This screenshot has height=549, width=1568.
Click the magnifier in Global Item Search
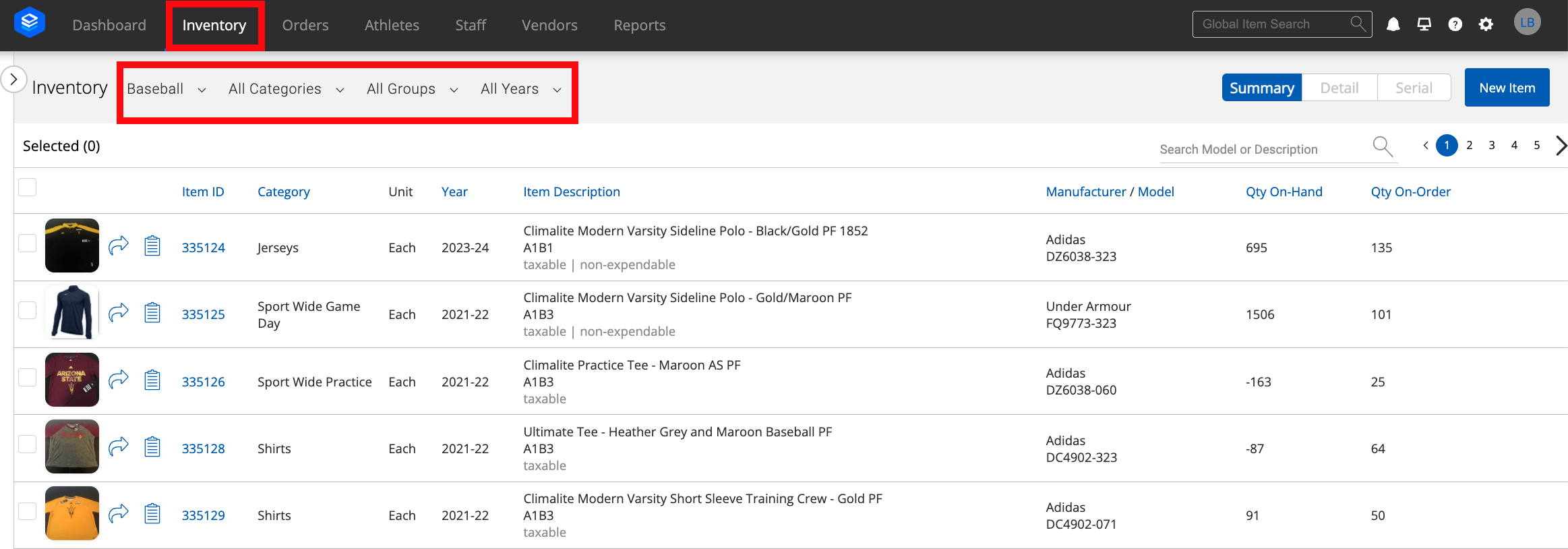[x=1358, y=24]
